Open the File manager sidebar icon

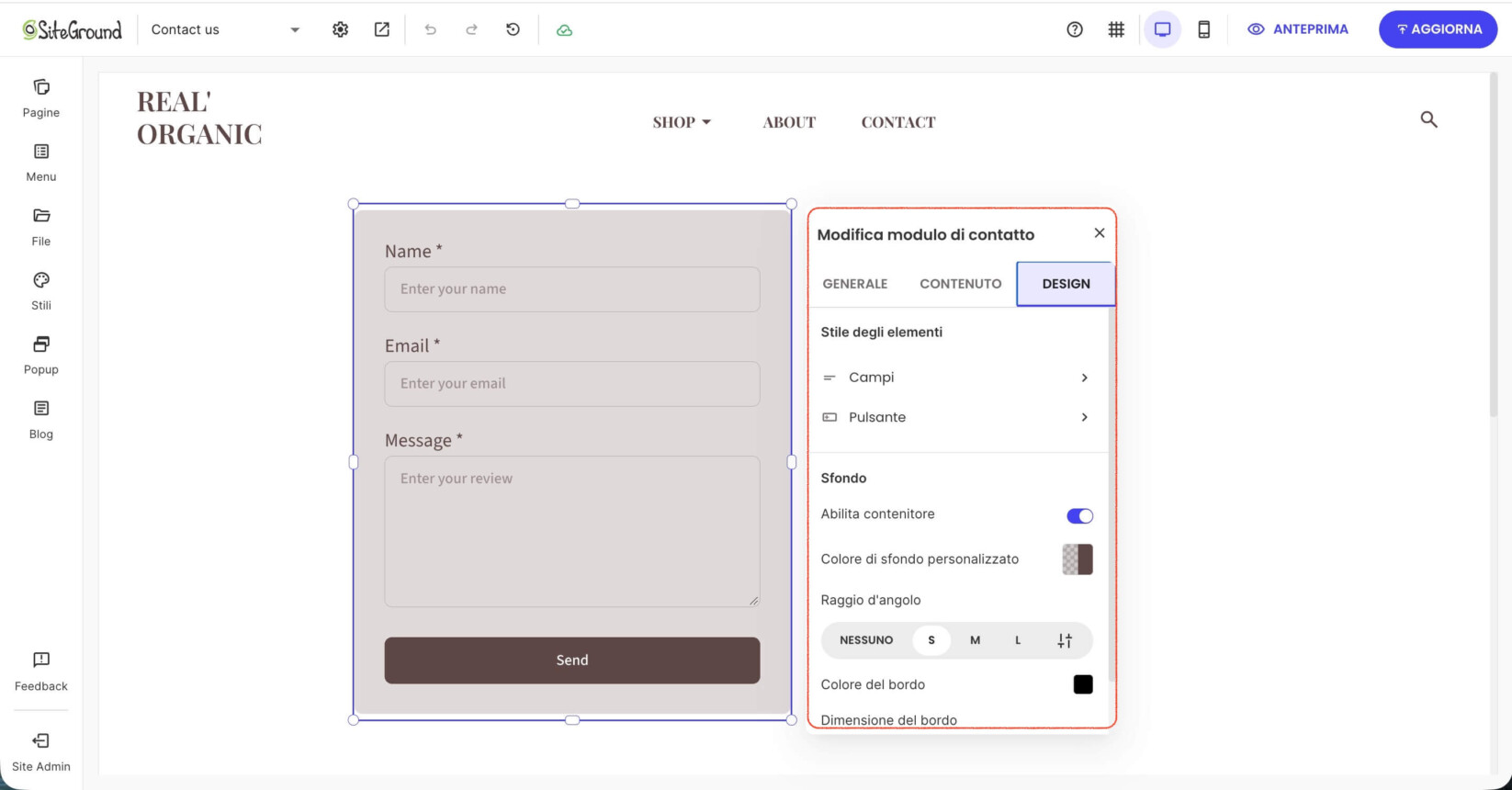[x=41, y=227]
